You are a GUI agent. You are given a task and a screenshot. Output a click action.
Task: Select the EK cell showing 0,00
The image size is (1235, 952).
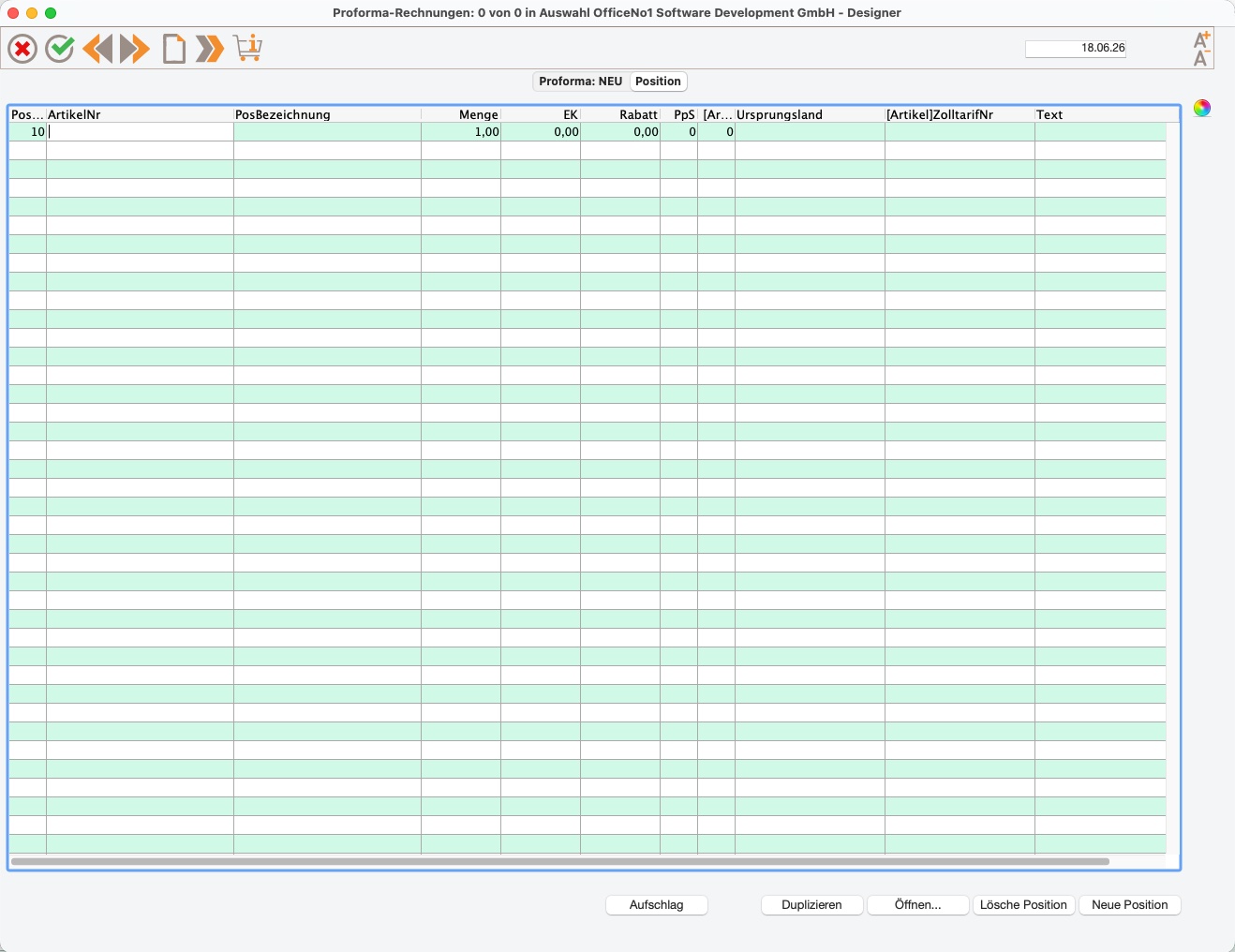coord(541,132)
